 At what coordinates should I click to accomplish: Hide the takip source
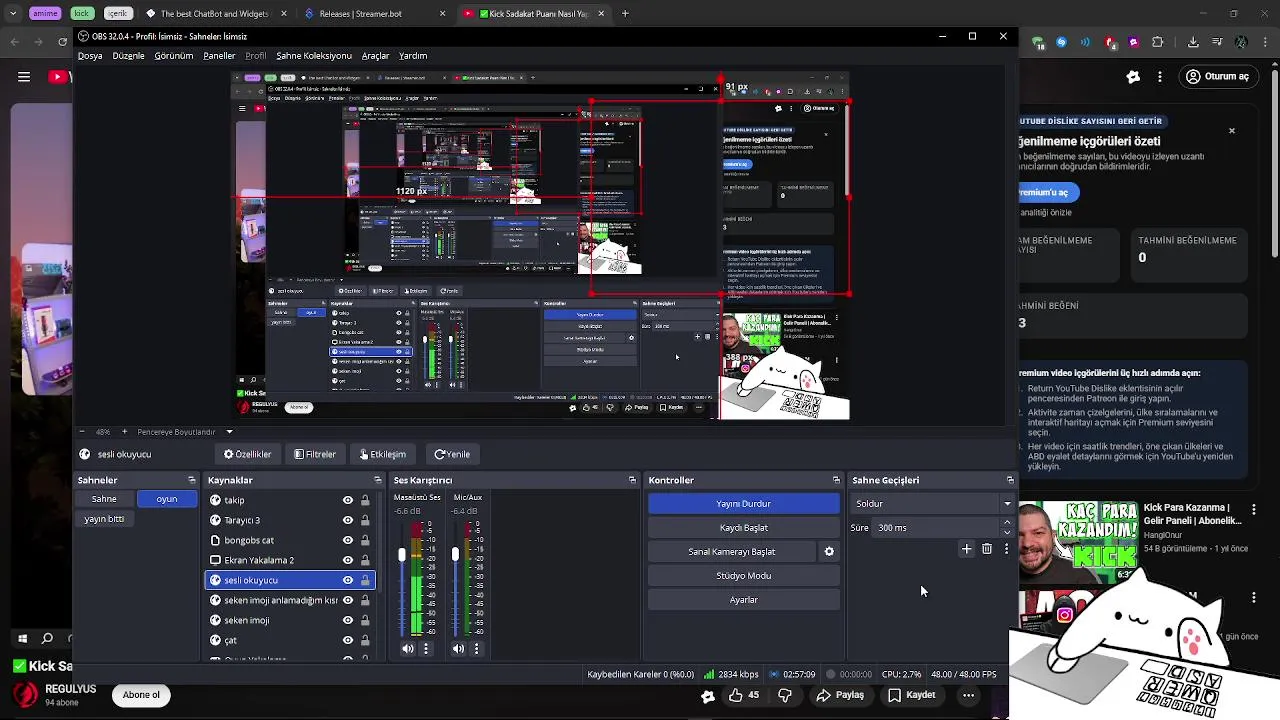(x=348, y=500)
